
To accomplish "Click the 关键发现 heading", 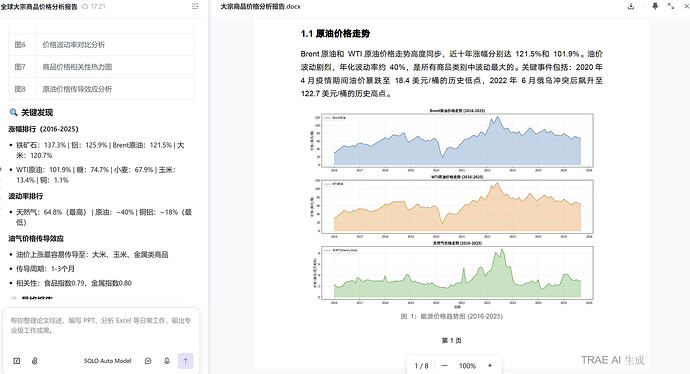I will tap(37, 113).
